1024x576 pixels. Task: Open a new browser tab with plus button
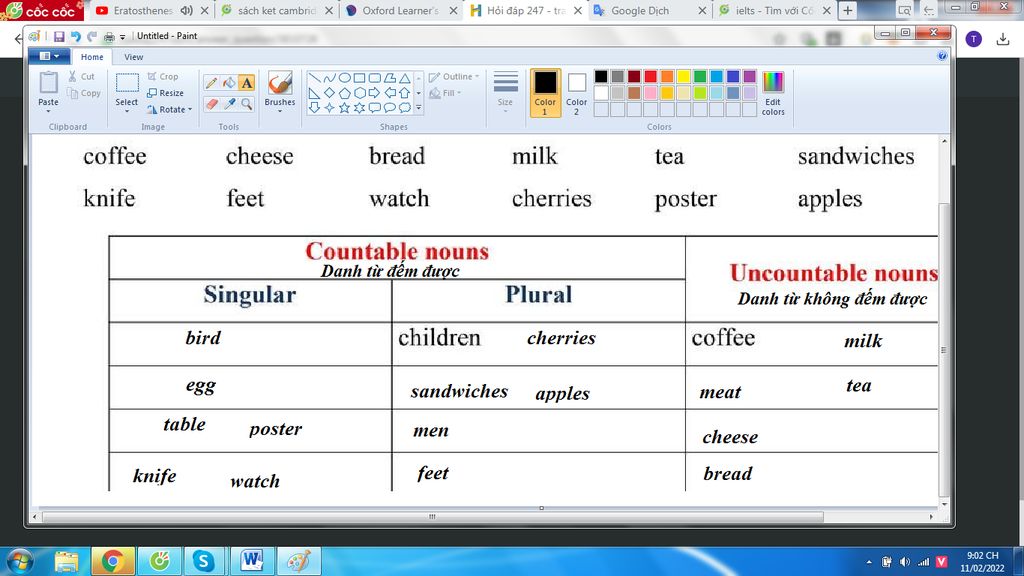pos(848,10)
